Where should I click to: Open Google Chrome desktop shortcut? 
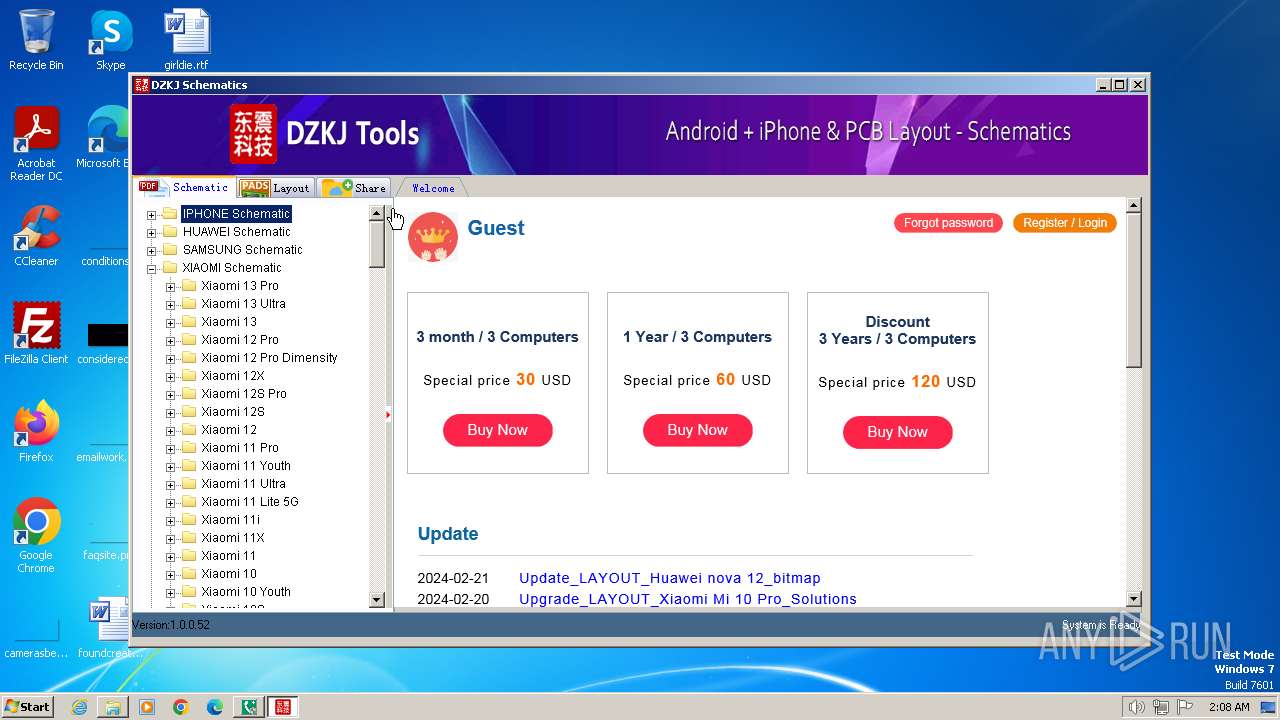click(36, 535)
